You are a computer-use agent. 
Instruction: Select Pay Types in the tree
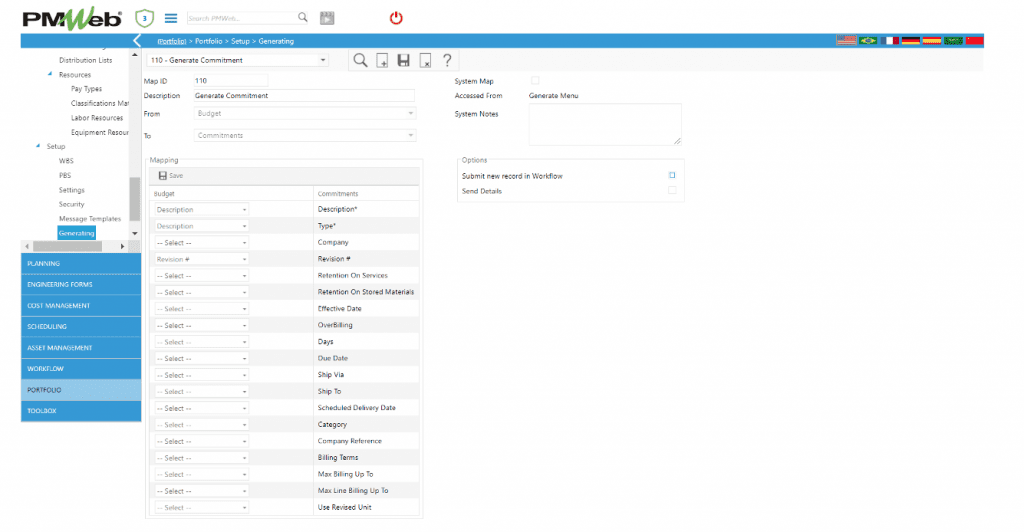pos(86,89)
